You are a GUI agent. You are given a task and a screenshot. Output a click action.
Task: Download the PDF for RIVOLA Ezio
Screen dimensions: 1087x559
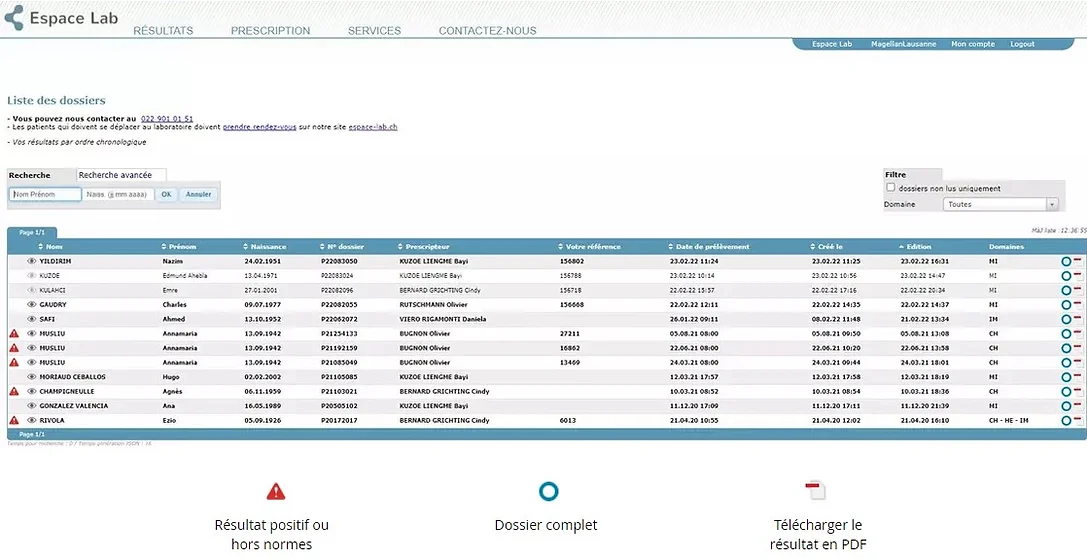tap(1078, 420)
